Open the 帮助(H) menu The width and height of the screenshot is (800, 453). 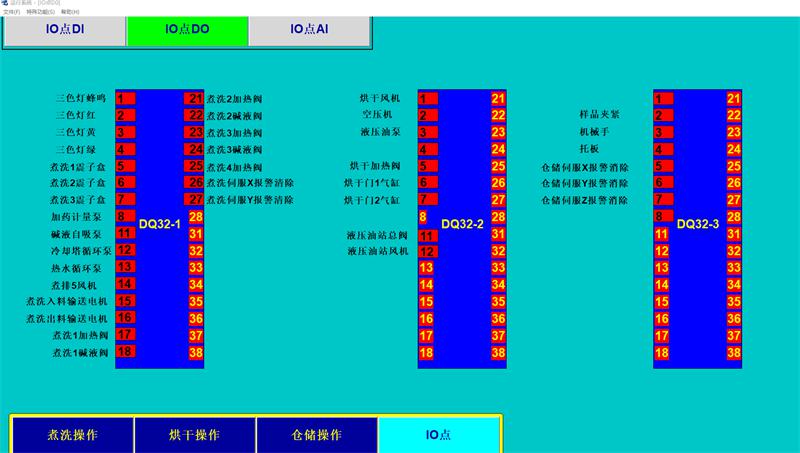pyautogui.click(x=68, y=12)
